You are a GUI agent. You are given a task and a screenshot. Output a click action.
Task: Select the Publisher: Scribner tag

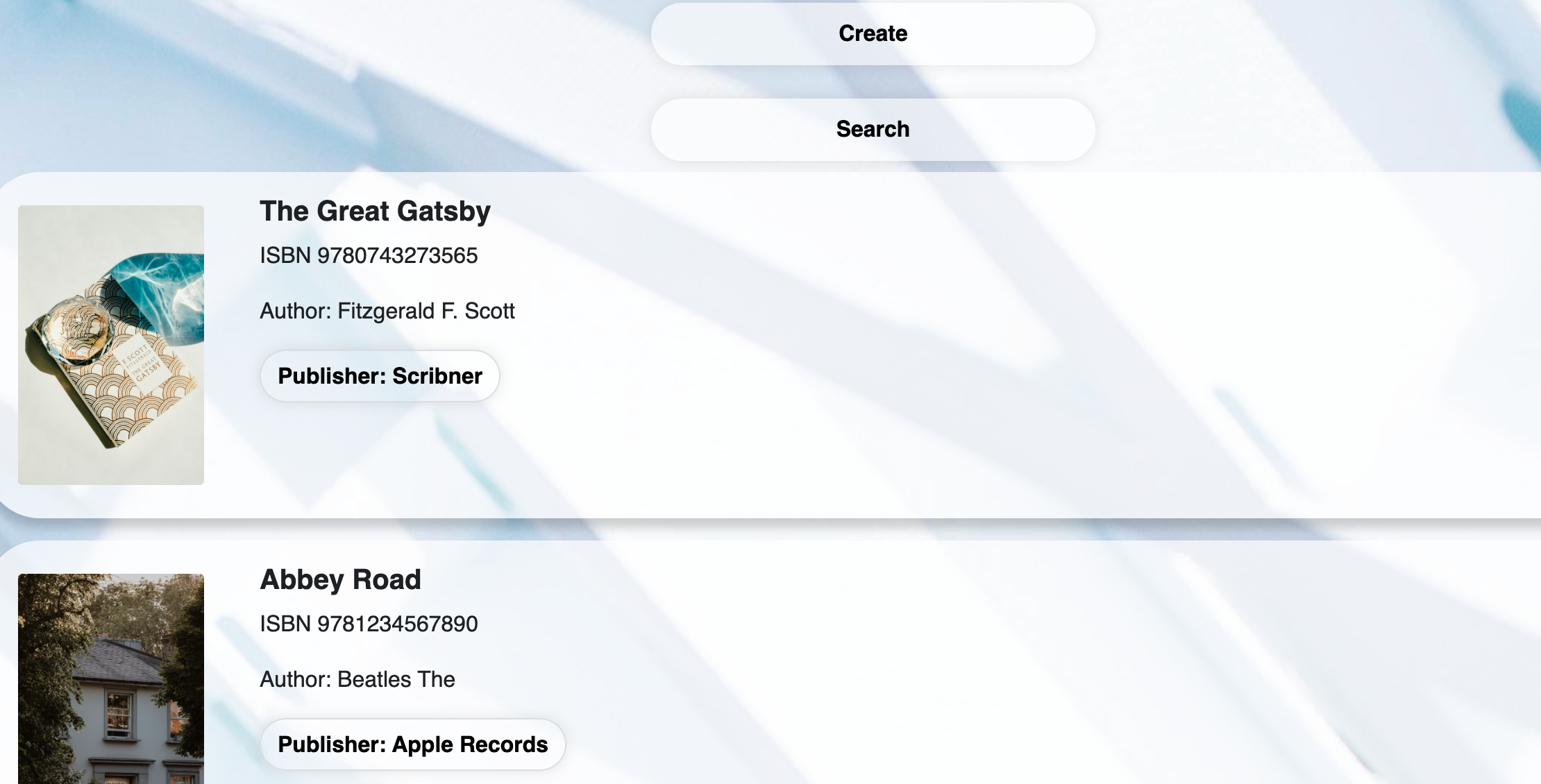380,376
